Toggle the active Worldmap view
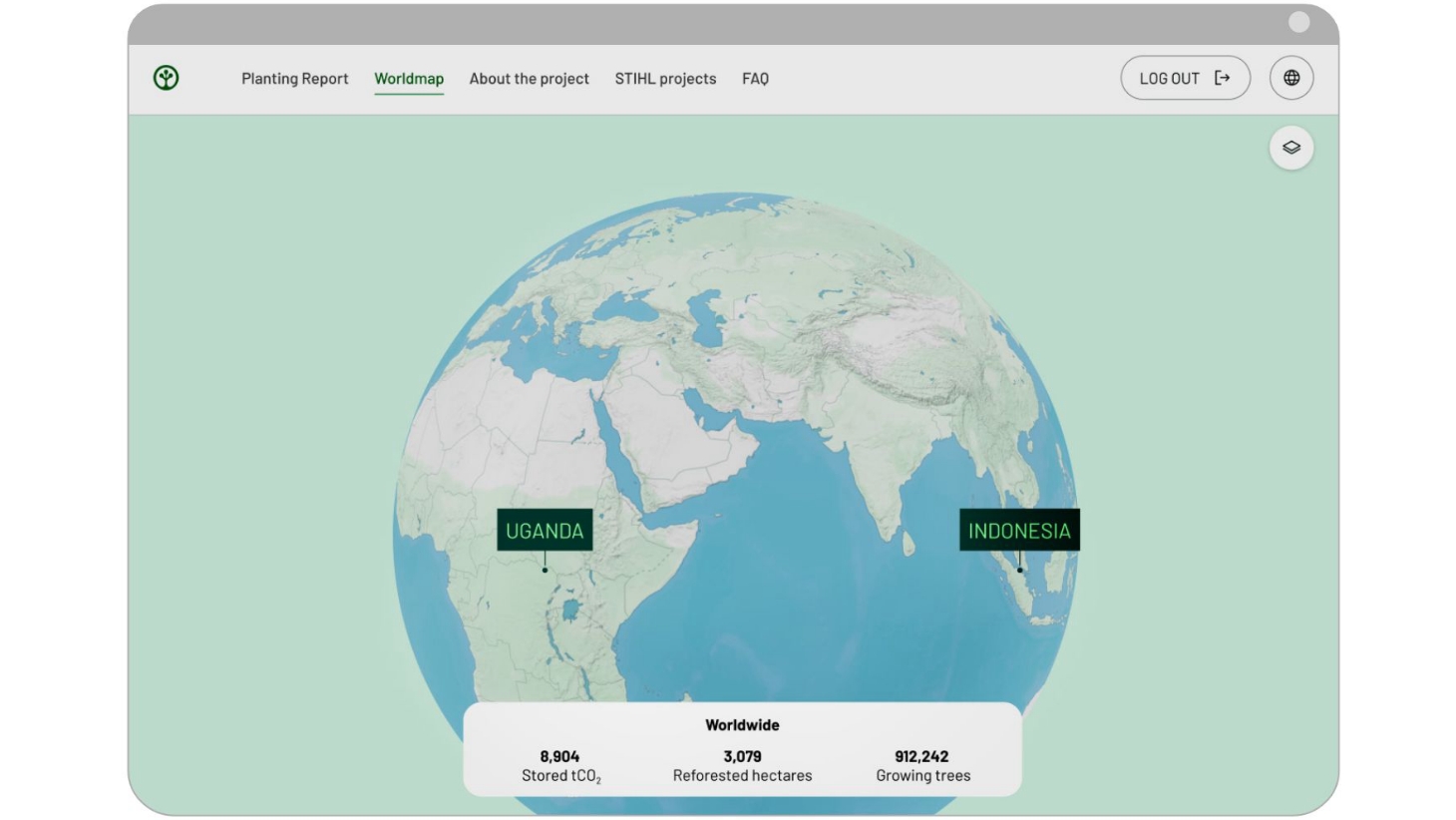Screen dimensions: 1456x820 pos(409,78)
